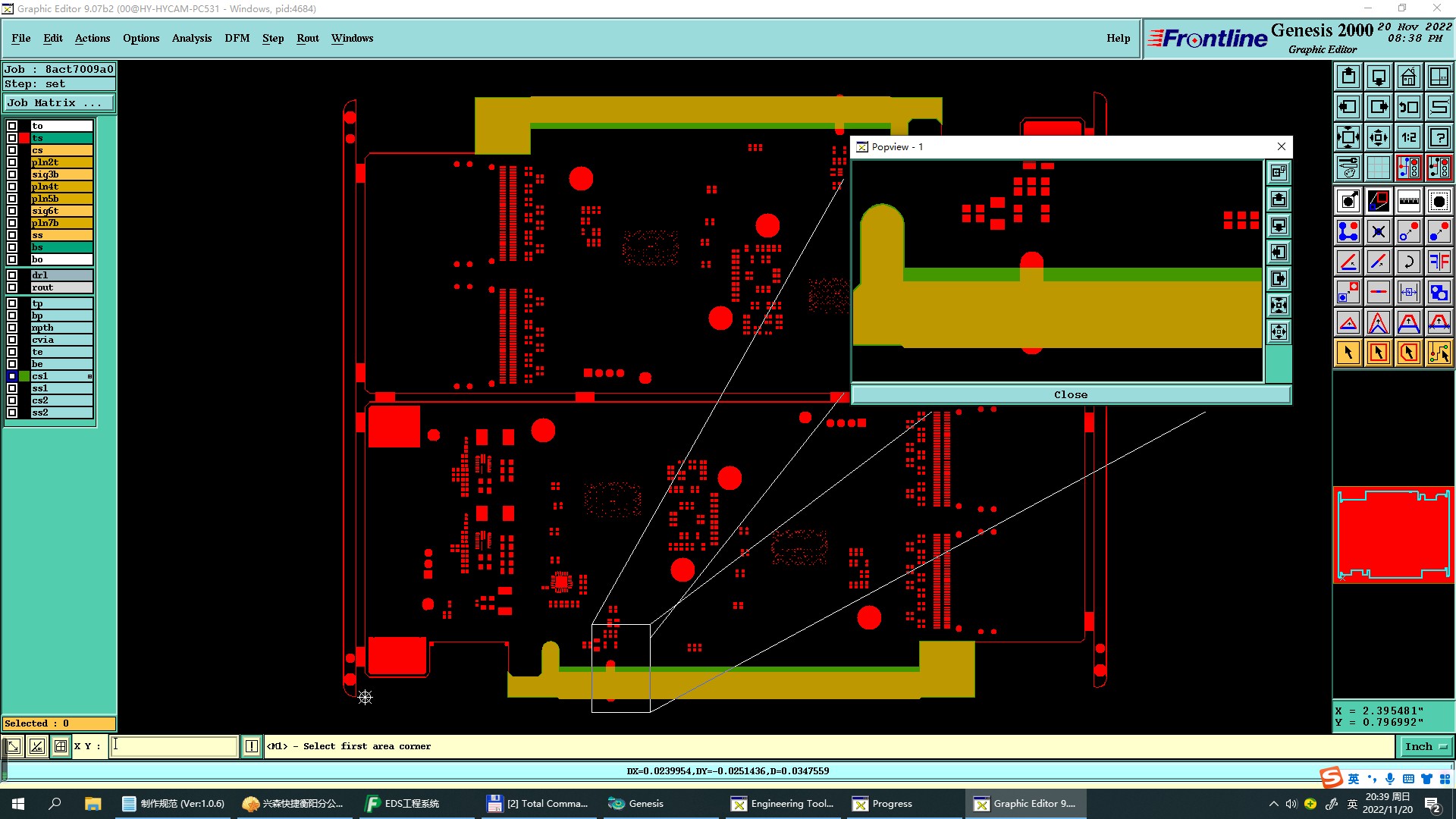Expand the cs1 layer options marker
Image resolution: width=1456 pixels, height=819 pixels.
pyautogui.click(x=89, y=376)
